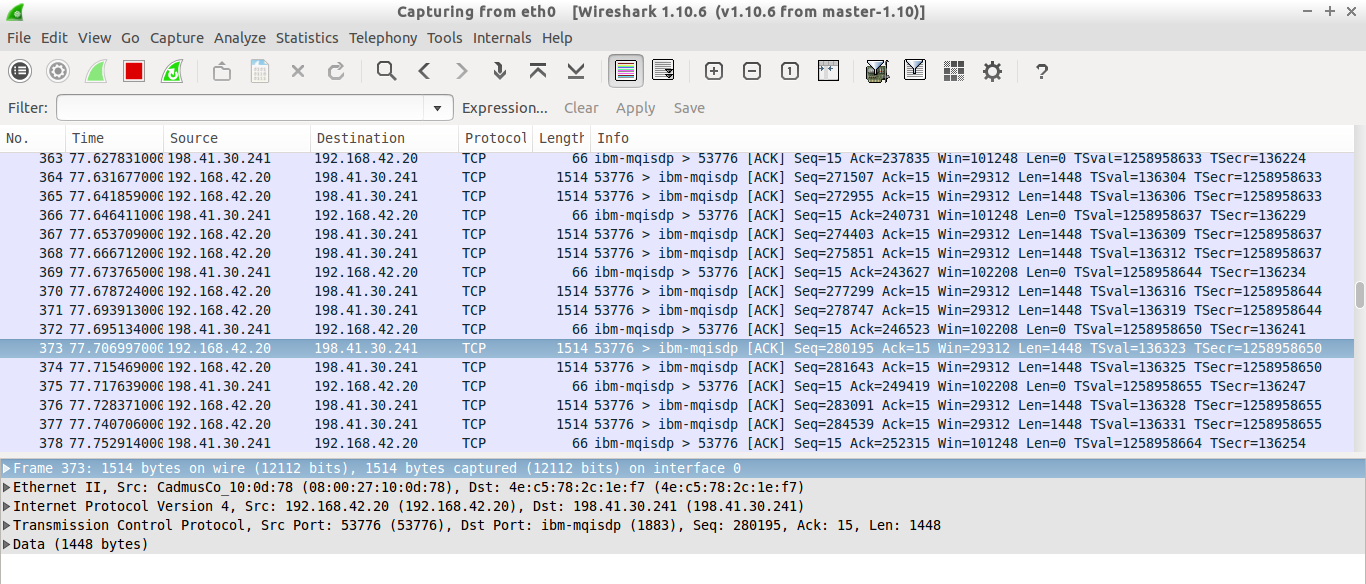Open the coloring rules icon

(x=953, y=71)
